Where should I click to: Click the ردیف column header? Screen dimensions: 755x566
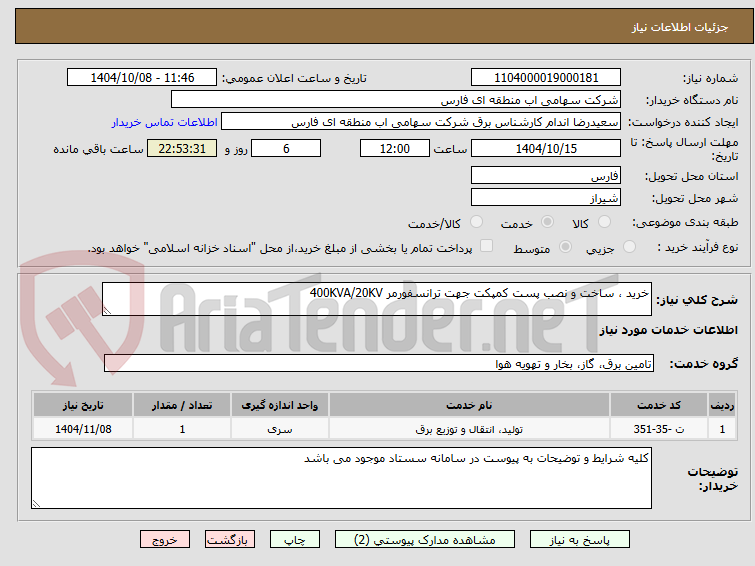pyautogui.click(x=722, y=405)
